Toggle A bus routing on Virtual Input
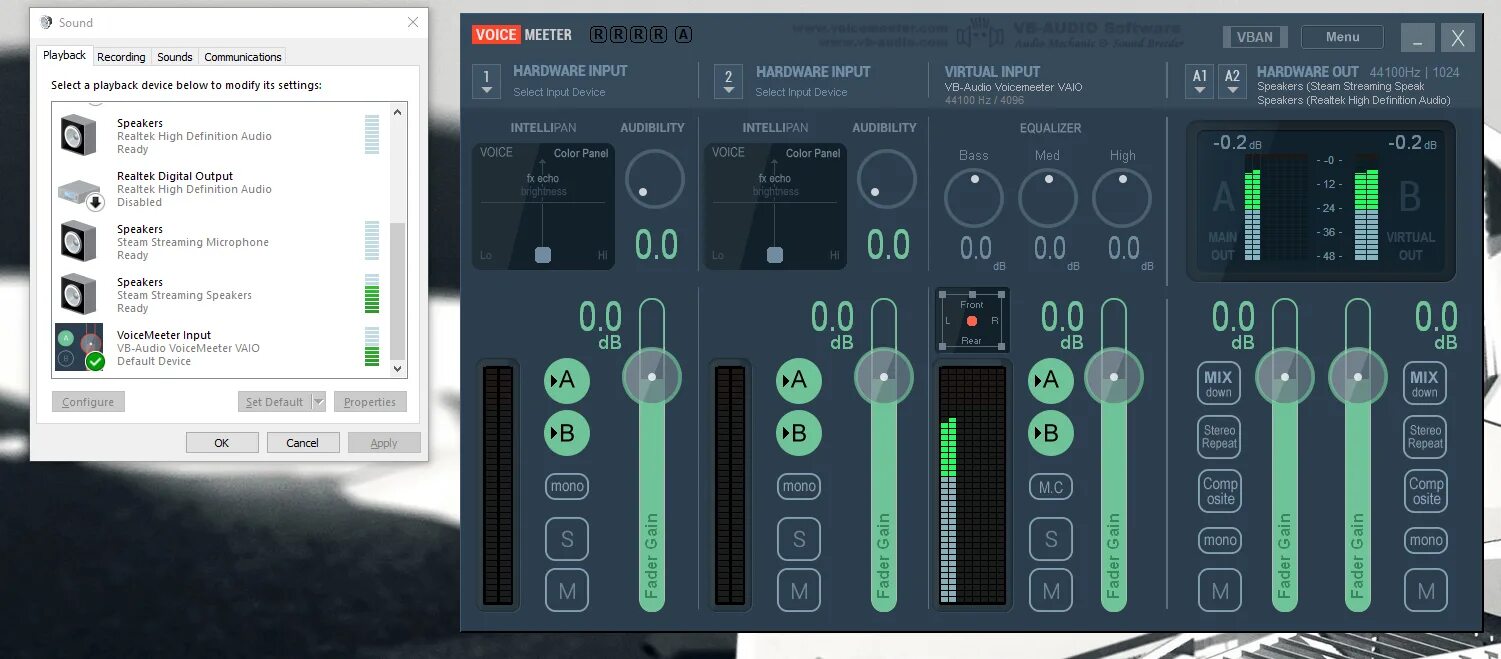 [x=1051, y=380]
